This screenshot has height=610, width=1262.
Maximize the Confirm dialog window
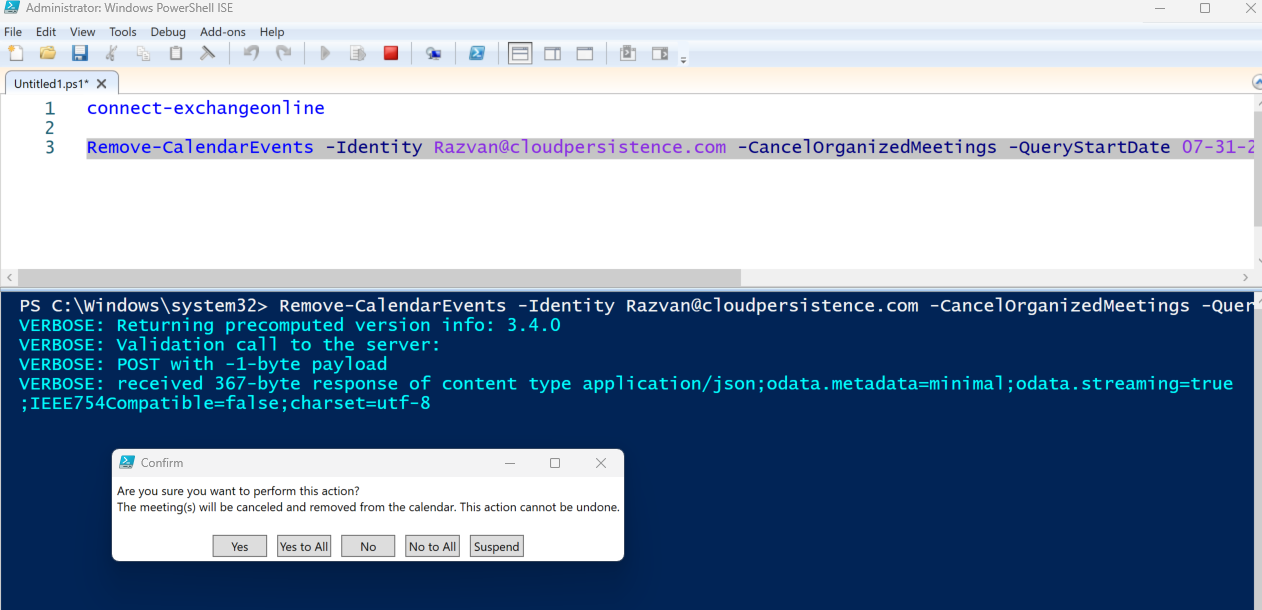tap(555, 463)
